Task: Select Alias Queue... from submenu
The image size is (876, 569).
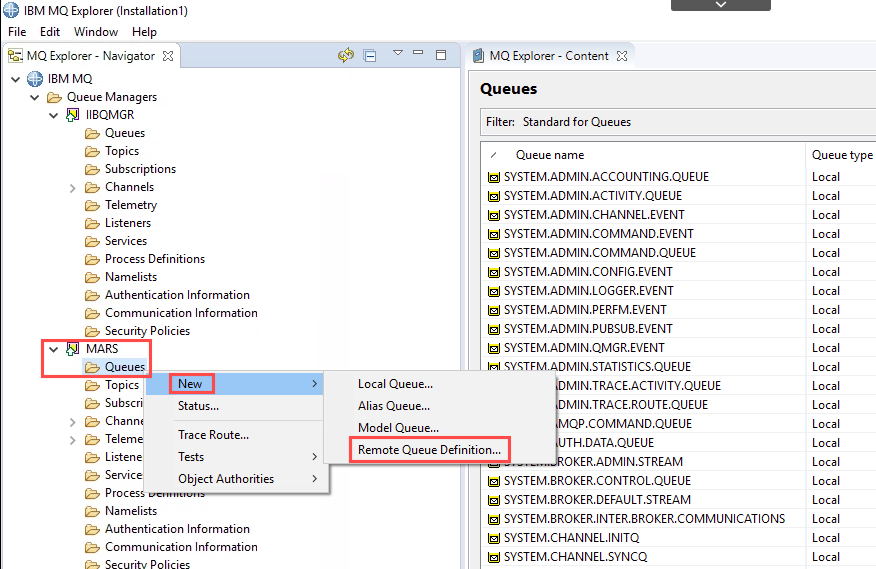Action: [x=394, y=406]
